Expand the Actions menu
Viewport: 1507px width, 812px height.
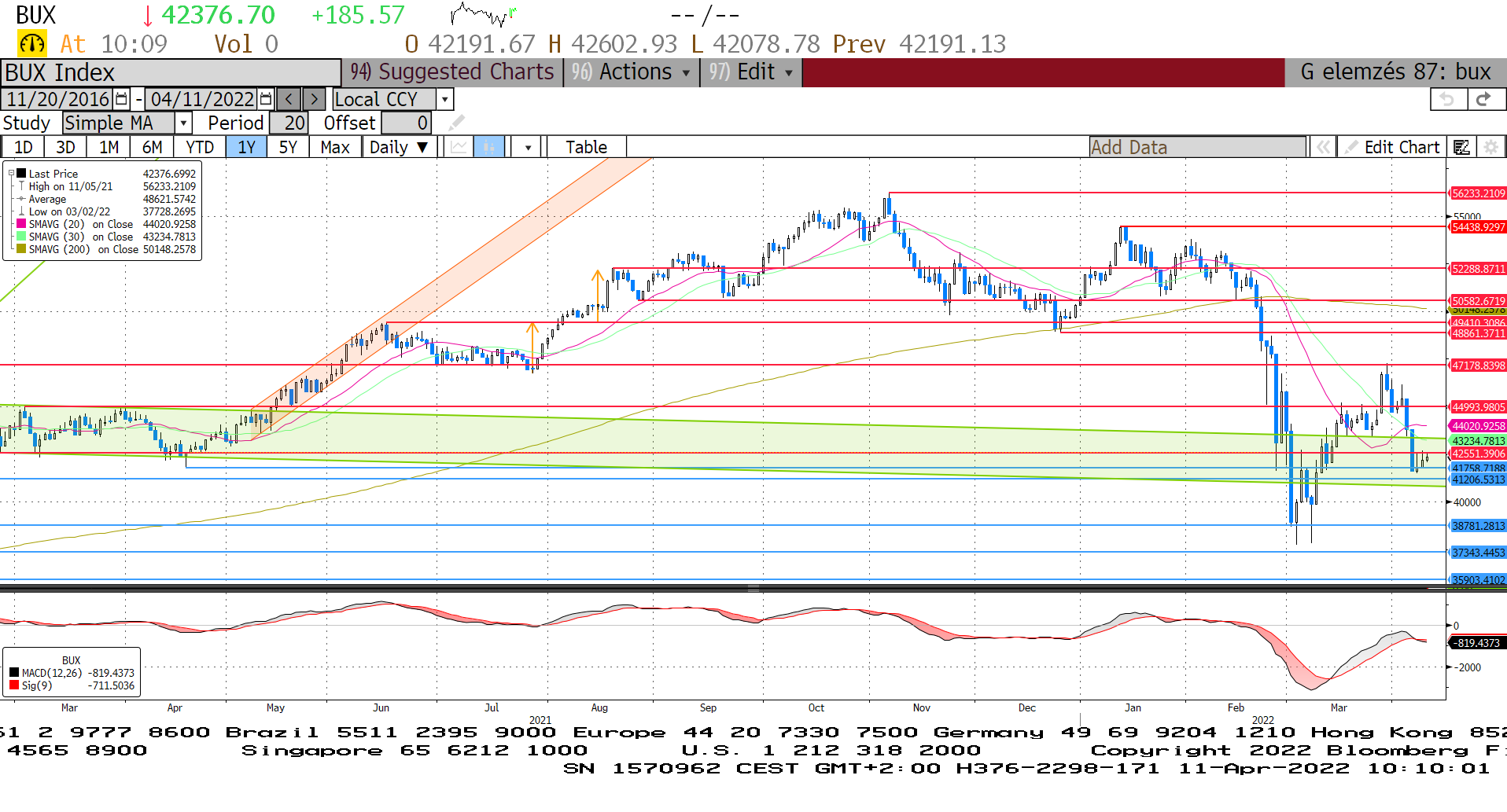coord(631,72)
